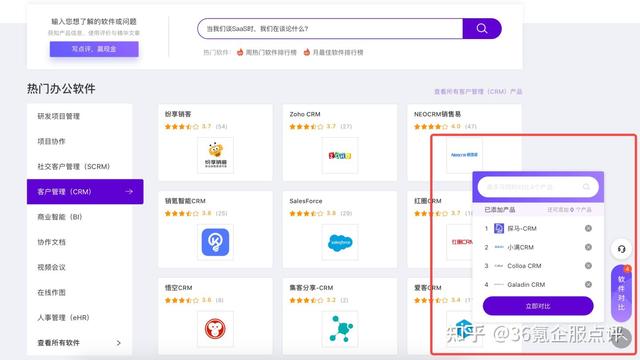Toggle the 软件对比 side tab
Viewport: 640px width, 360px height.
click(x=621, y=293)
